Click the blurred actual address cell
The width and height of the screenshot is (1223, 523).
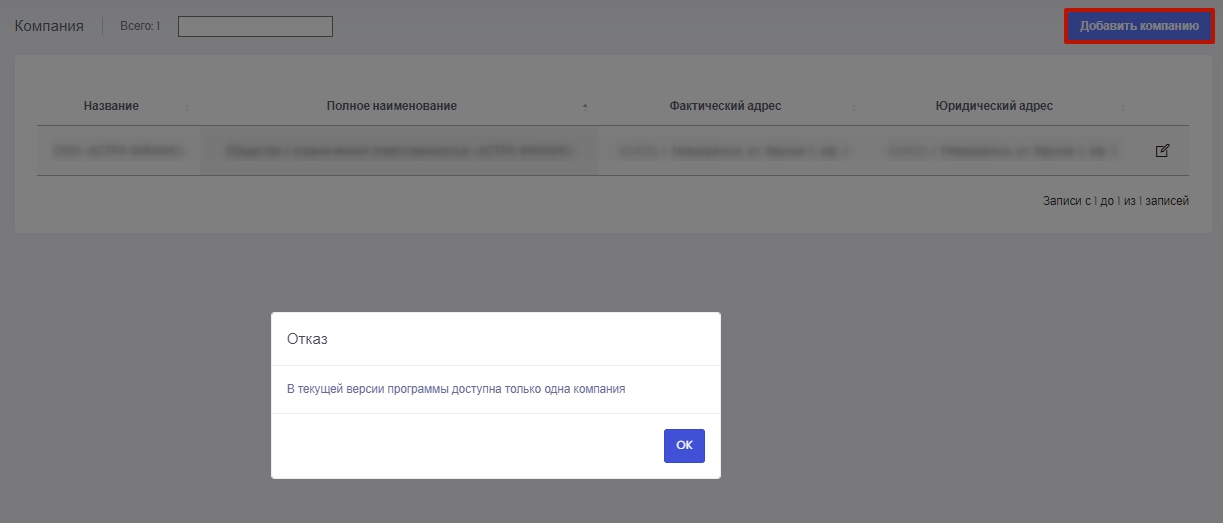[x=733, y=151]
